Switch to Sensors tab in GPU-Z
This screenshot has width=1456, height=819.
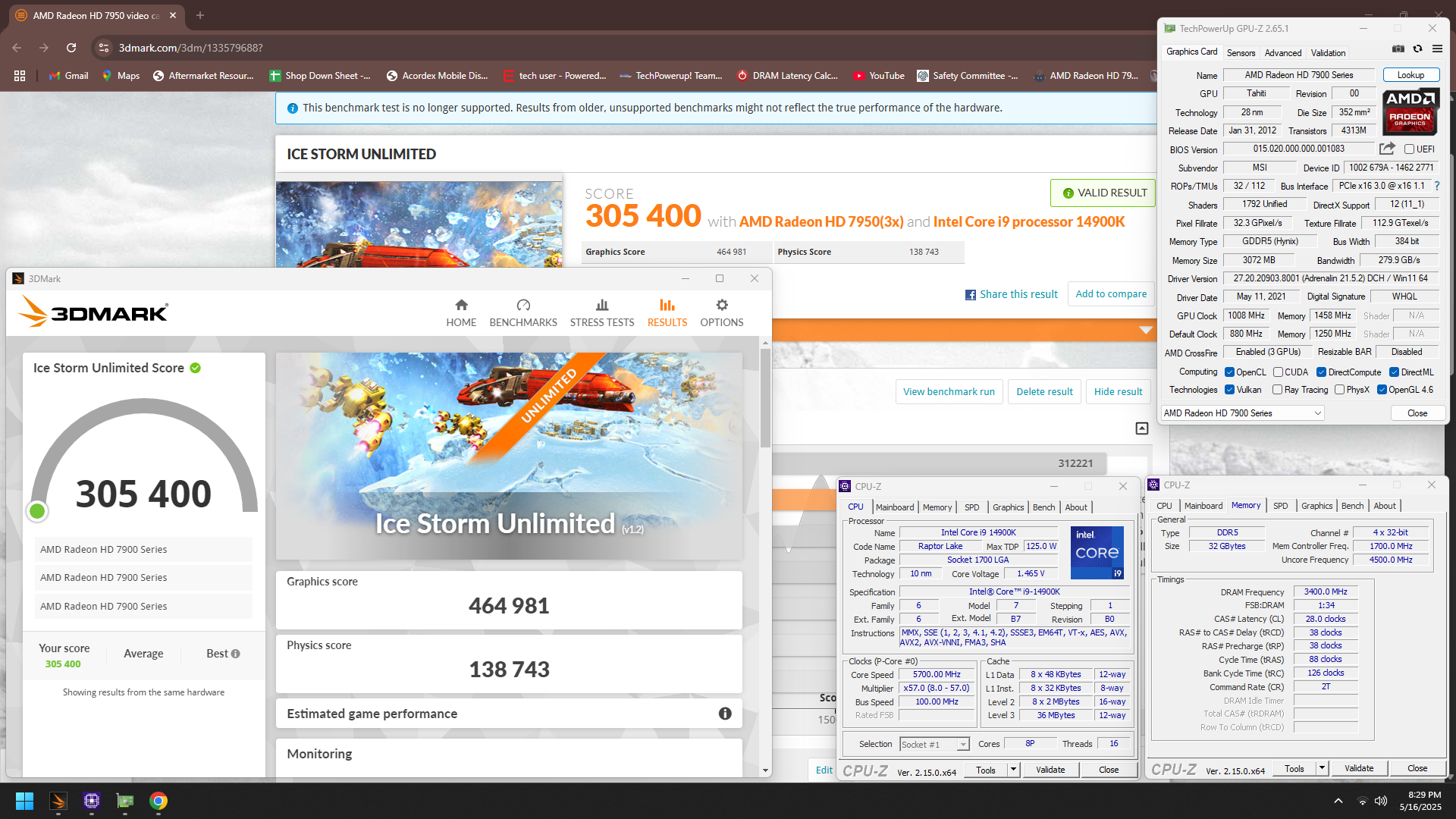pyautogui.click(x=1241, y=53)
